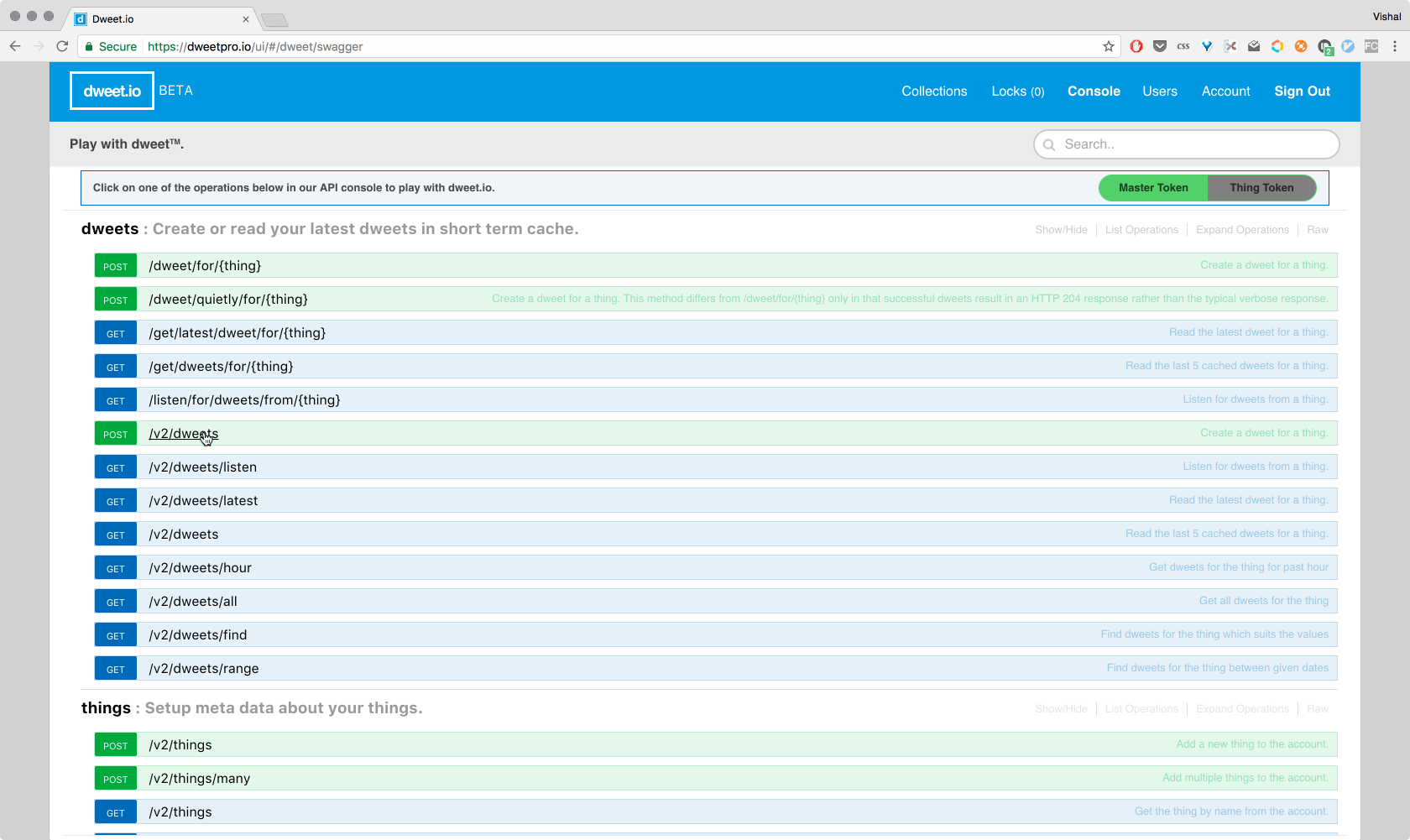
Task: Click the Vishal profile name in title bar
Action: (1386, 17)
